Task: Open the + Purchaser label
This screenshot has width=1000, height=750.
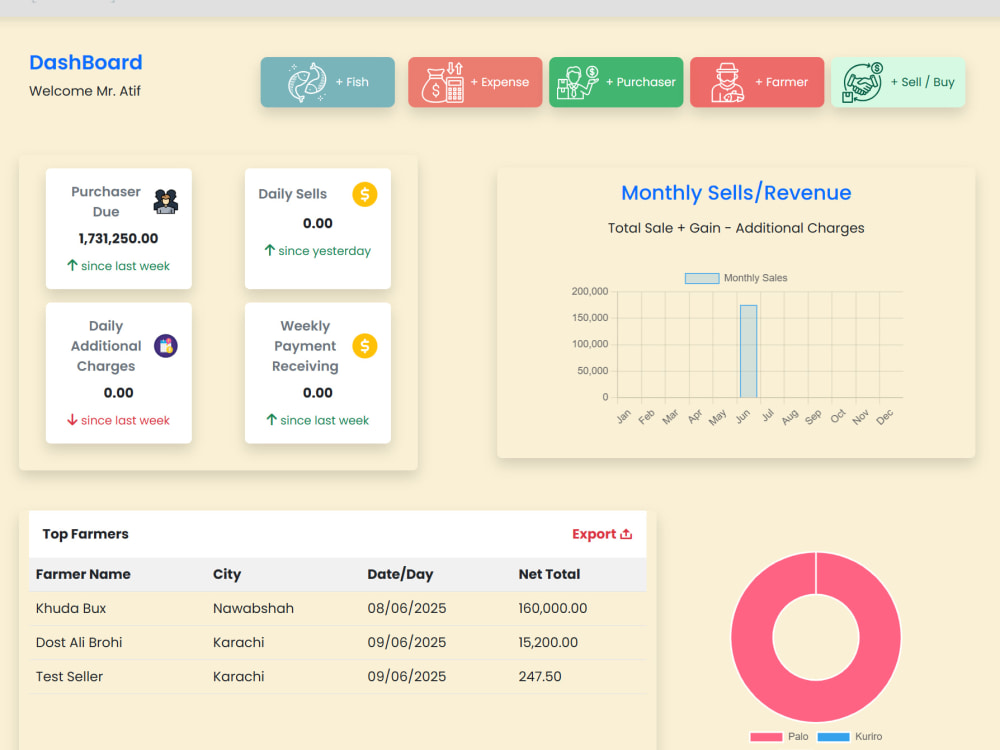Action: pyautogui.click(x=641, y=82)
